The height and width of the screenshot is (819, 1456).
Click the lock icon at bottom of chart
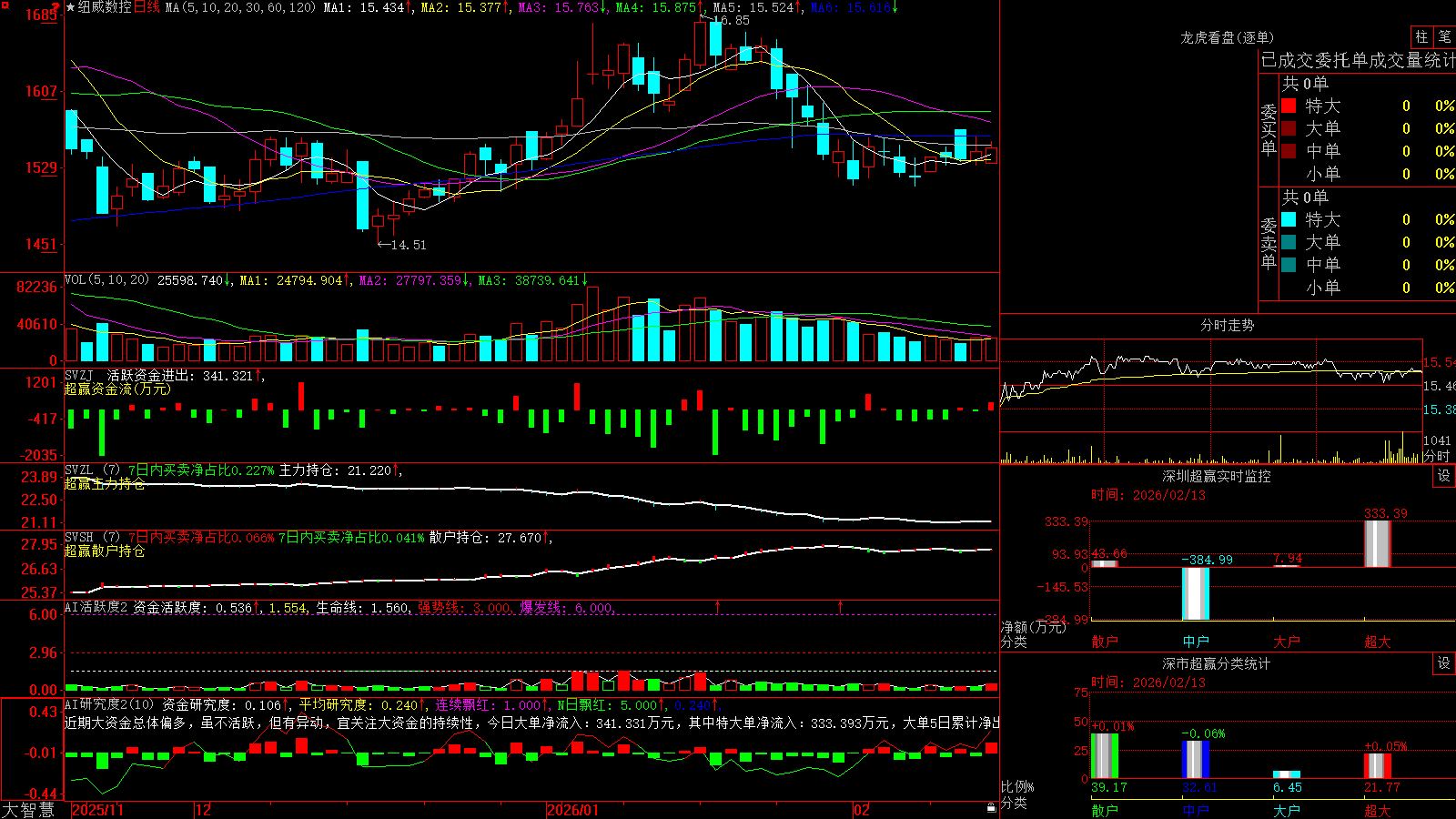point(991,808)
